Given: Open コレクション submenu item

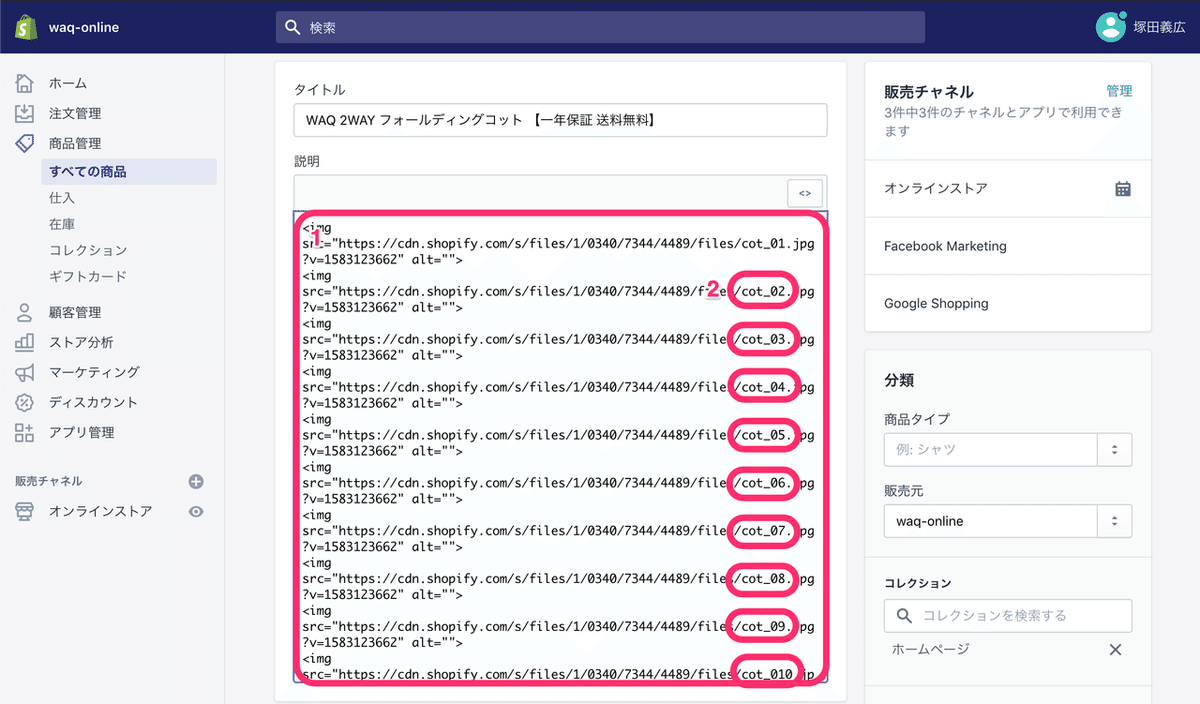Looking at the screenshot, I should coord(88,250).
